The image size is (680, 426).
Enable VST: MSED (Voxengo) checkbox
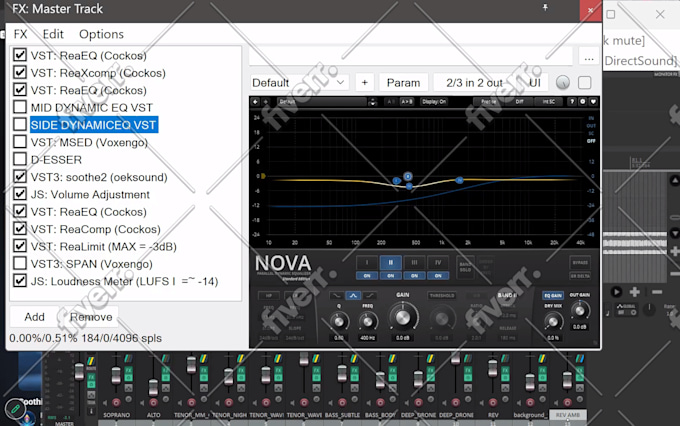(20, 142)
